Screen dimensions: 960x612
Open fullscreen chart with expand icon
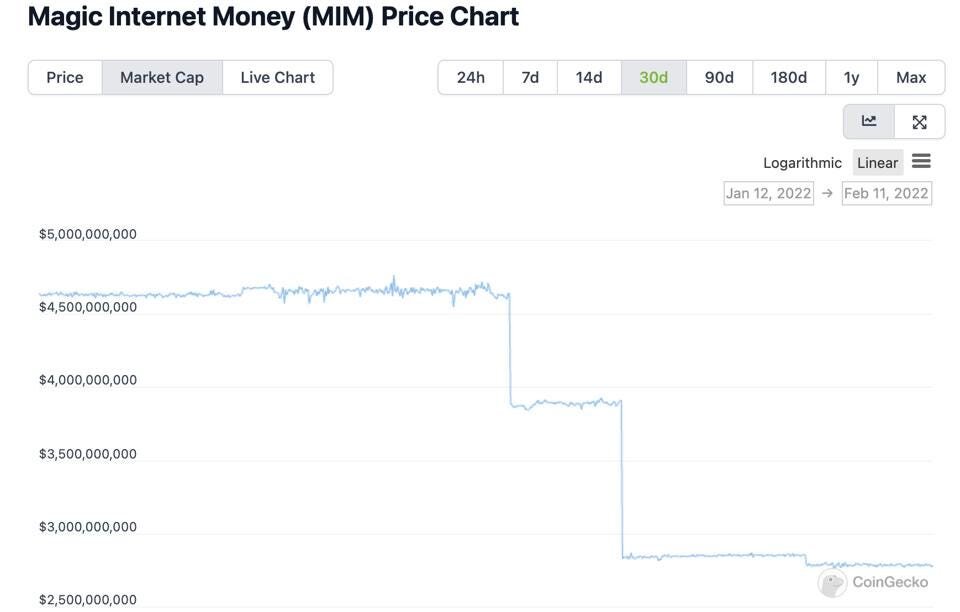pos(919,122)
